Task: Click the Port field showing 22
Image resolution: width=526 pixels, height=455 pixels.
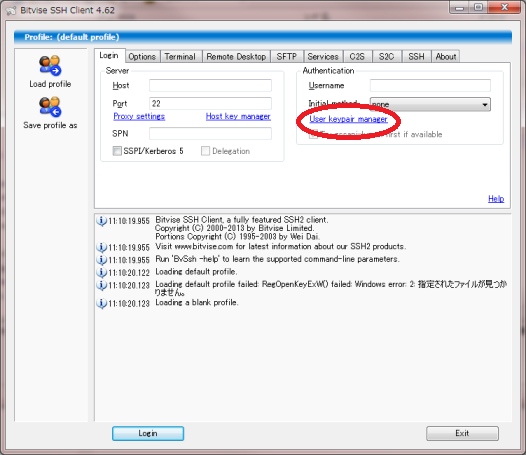Action: (x=210, y=103)
